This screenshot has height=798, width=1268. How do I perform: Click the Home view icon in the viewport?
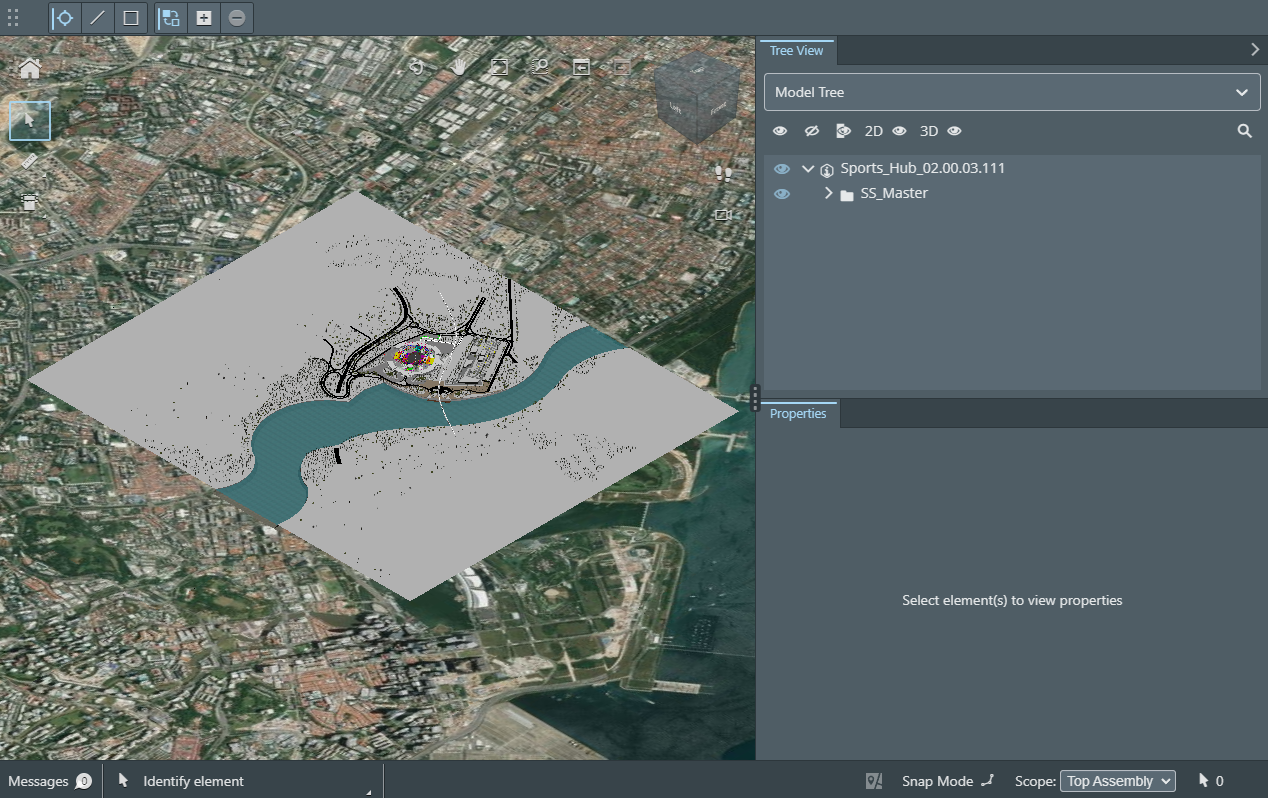click(30, 68)
